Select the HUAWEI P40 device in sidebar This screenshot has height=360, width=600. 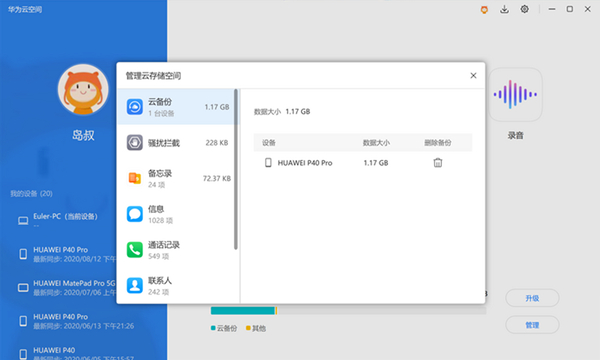coord(77,354)
